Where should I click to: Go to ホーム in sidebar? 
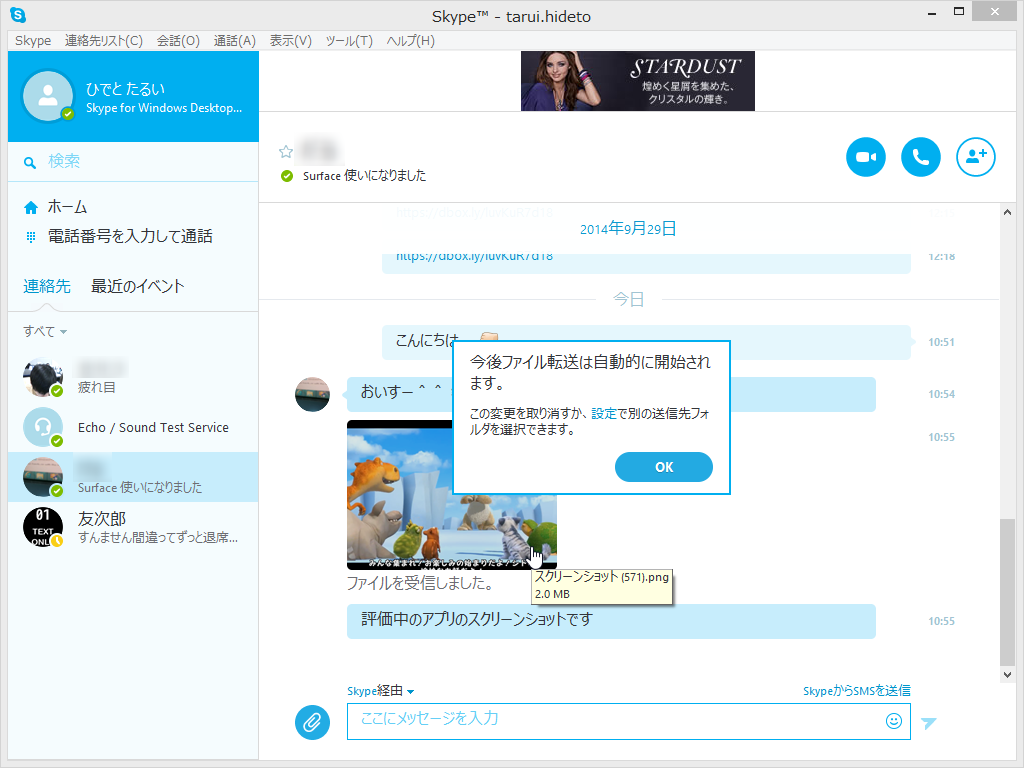[x=67, y=208]
